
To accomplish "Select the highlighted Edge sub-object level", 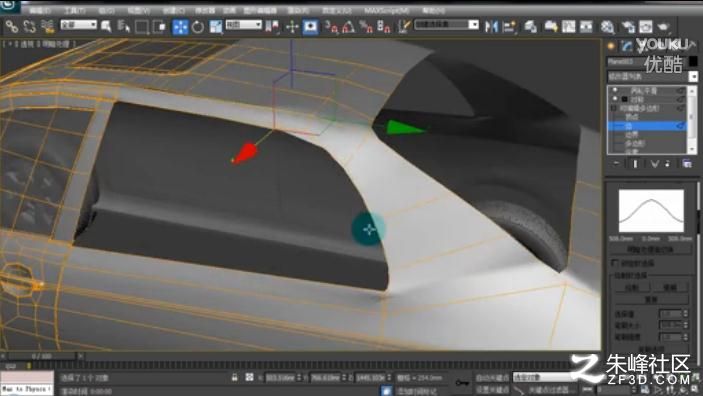I will coord(647,126).
